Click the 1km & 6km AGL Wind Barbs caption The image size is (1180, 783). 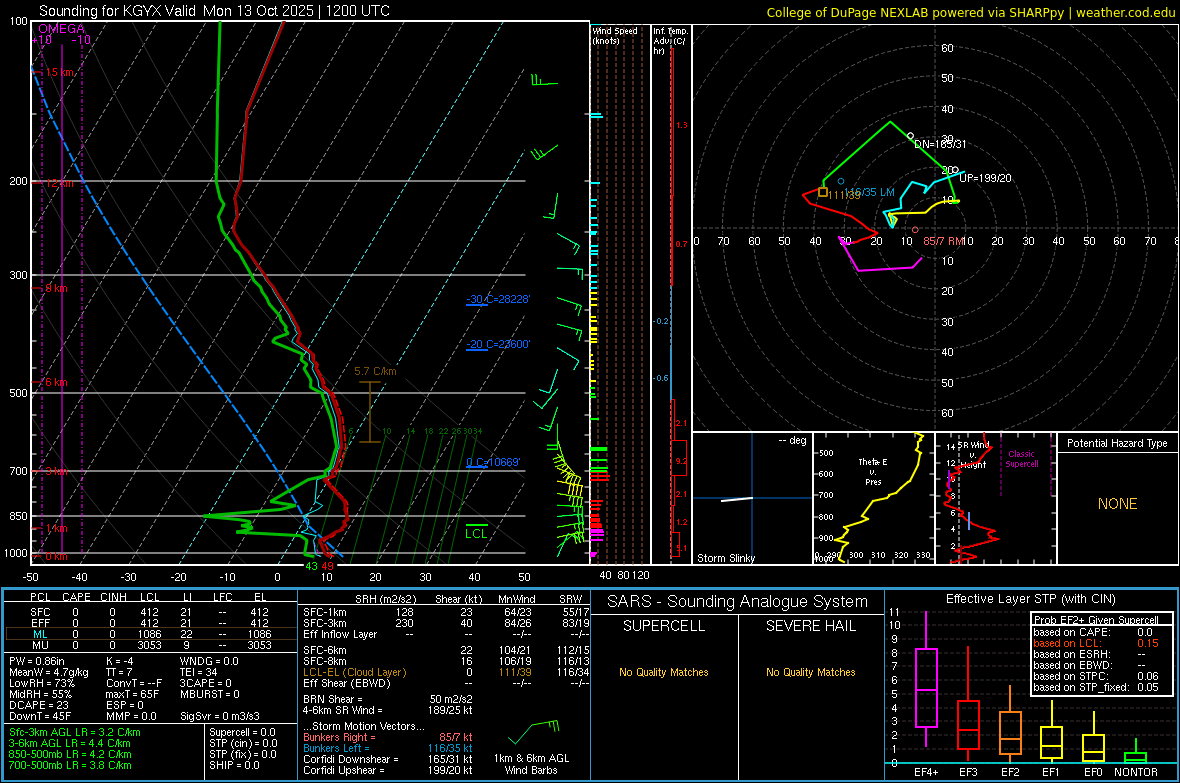(531, 764)
